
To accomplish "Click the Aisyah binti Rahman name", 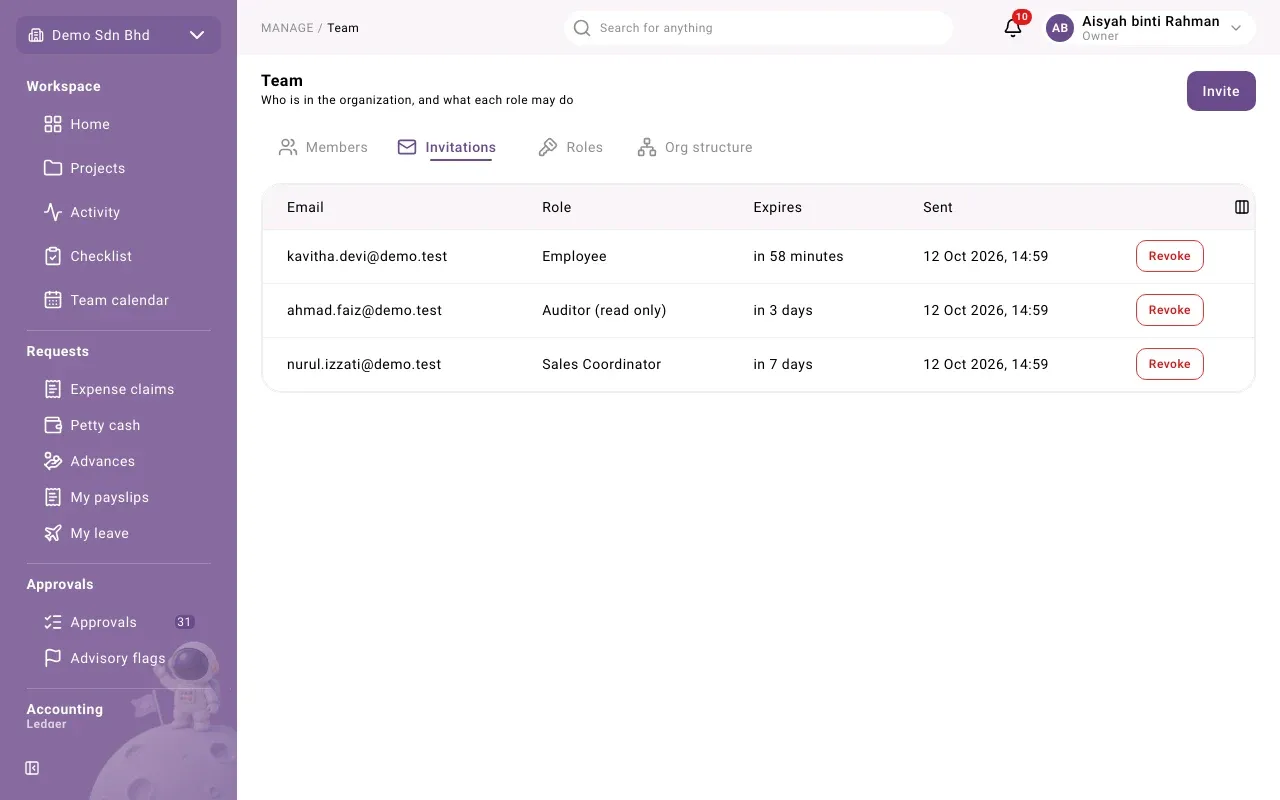I will click(x=1151, y=21).
